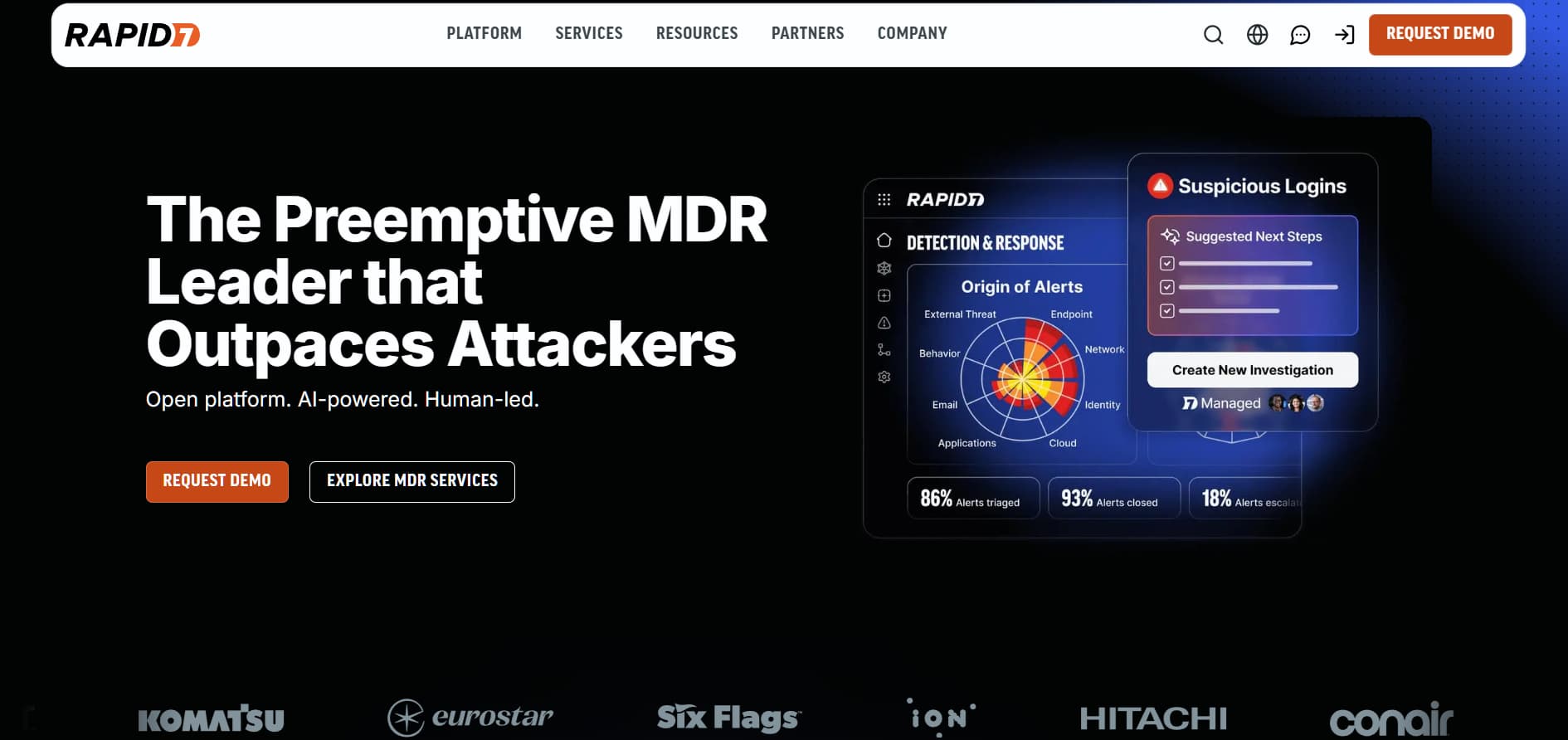1568x740 pixels.
Task: Click the Komatsu customer logo
Action: (x=211, y=719)
